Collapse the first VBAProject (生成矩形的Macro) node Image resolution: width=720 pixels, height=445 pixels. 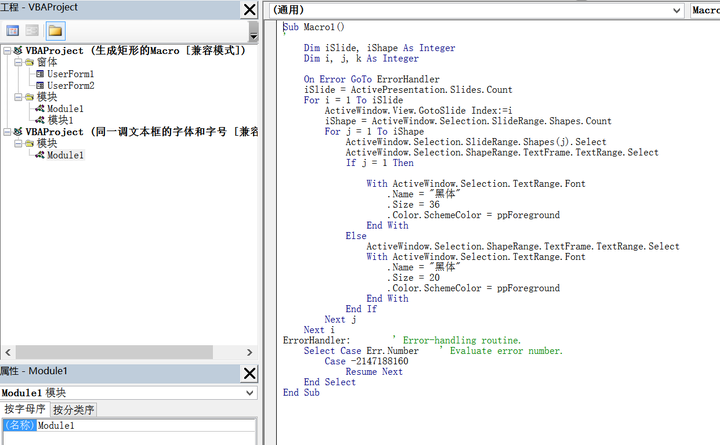click(6, 50)
